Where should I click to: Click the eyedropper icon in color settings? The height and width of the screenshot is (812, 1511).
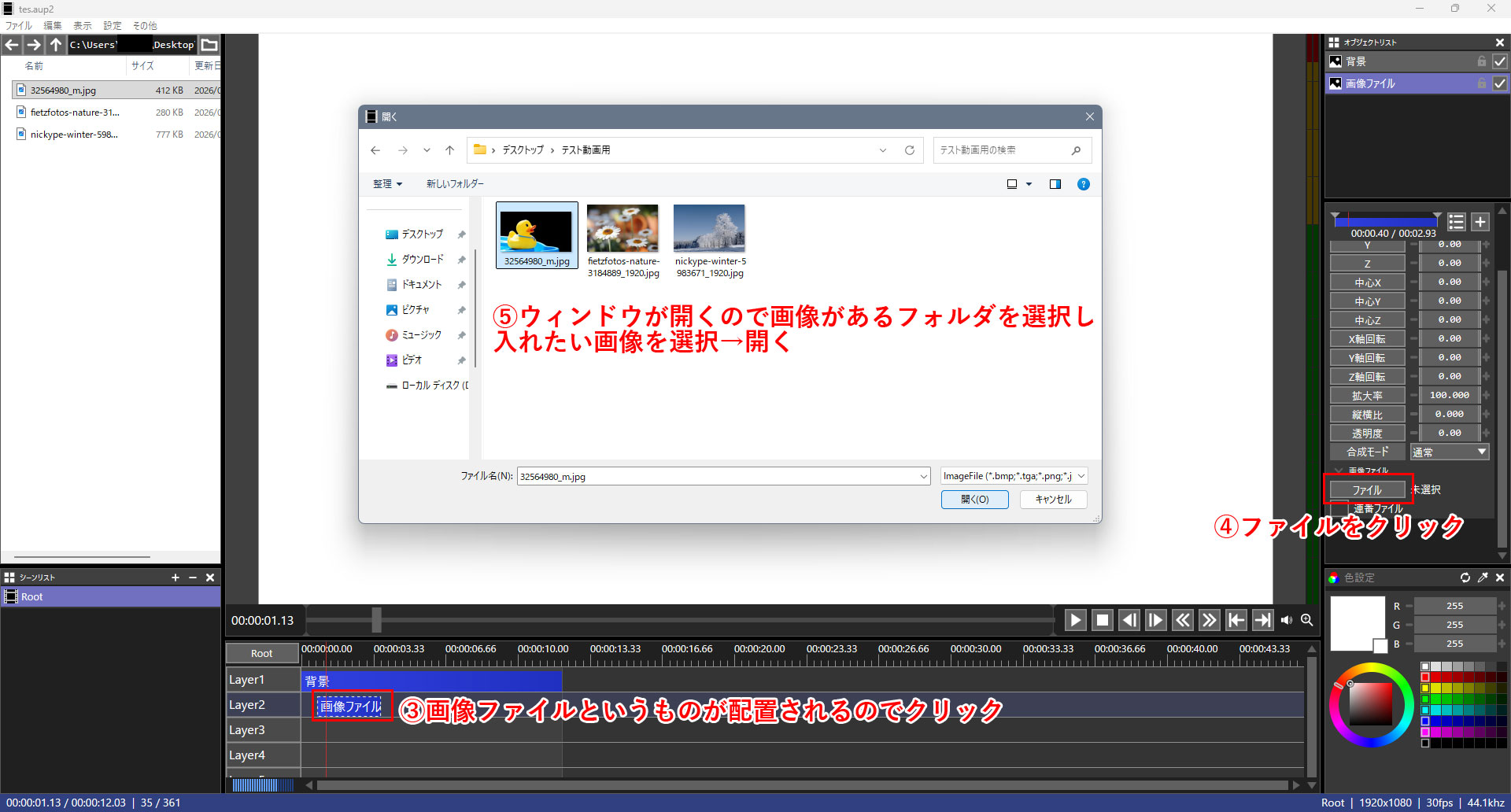(1483, 578)
